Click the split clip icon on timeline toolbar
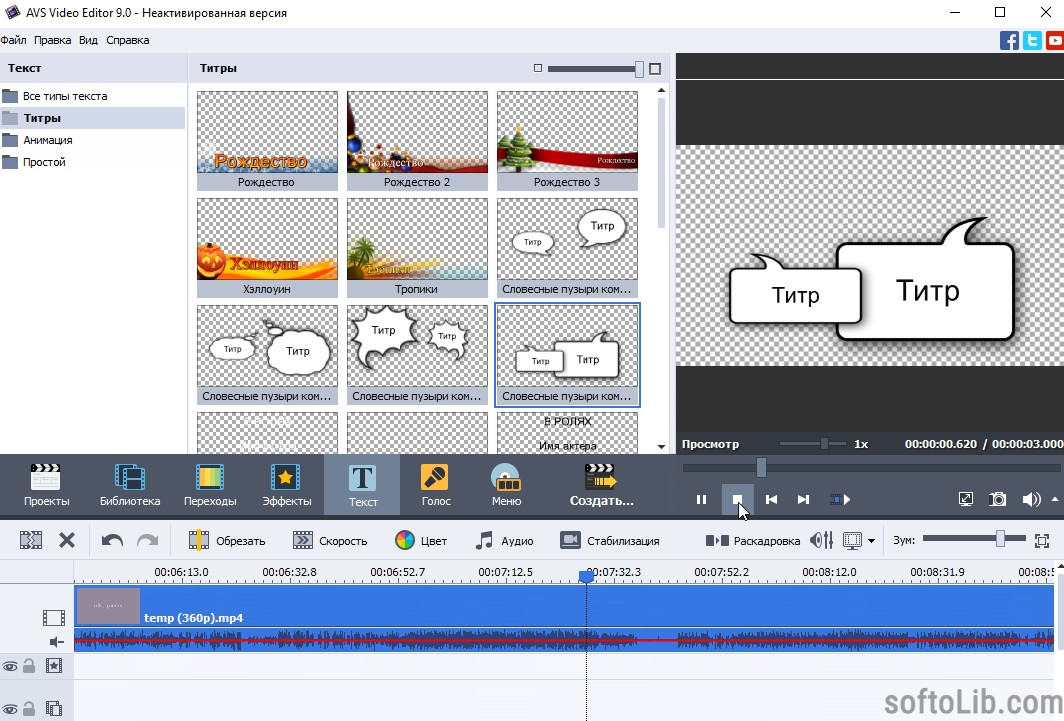 31,541
